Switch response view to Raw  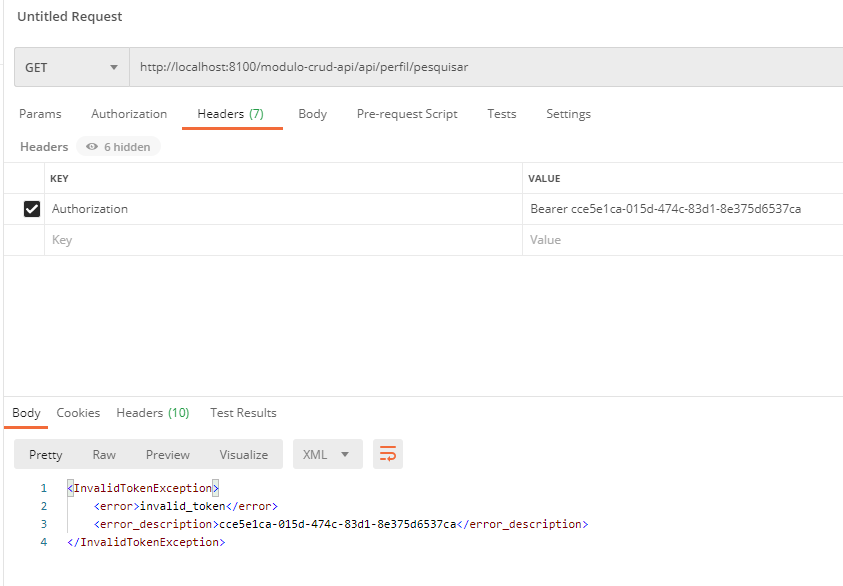click(x=104, y=455)
